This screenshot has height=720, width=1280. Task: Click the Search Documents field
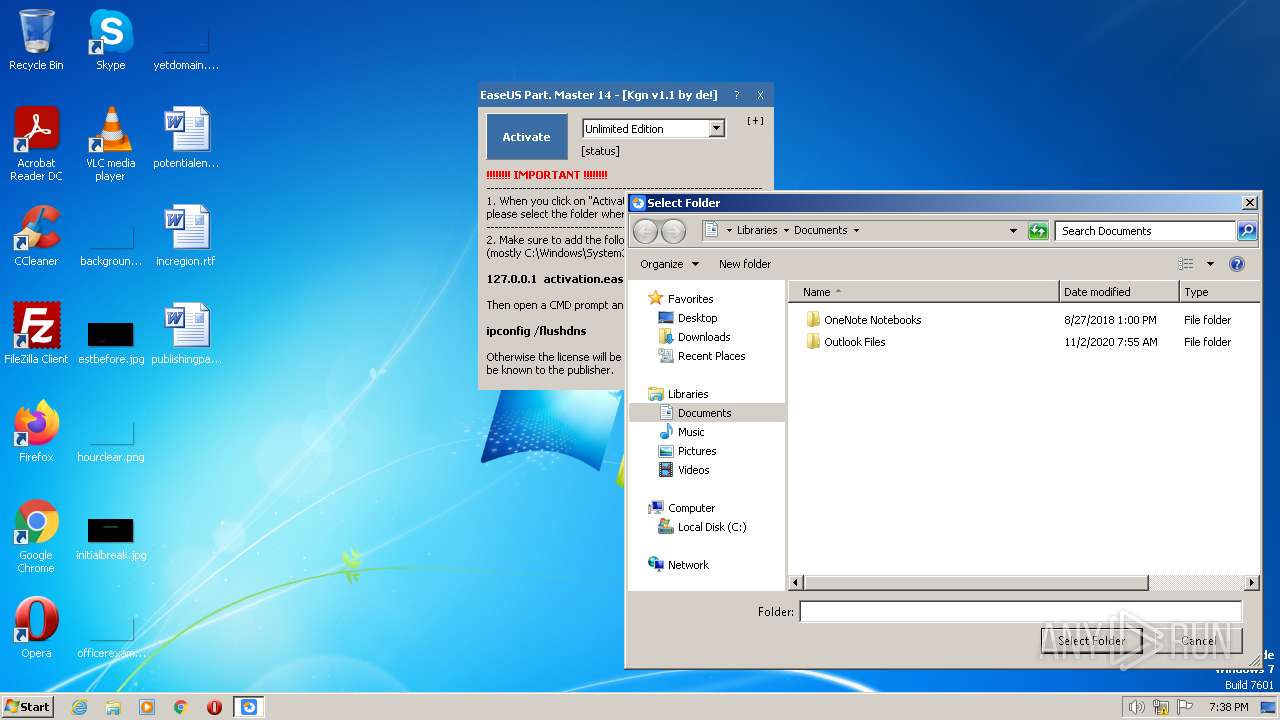[x=1145, y=231]
